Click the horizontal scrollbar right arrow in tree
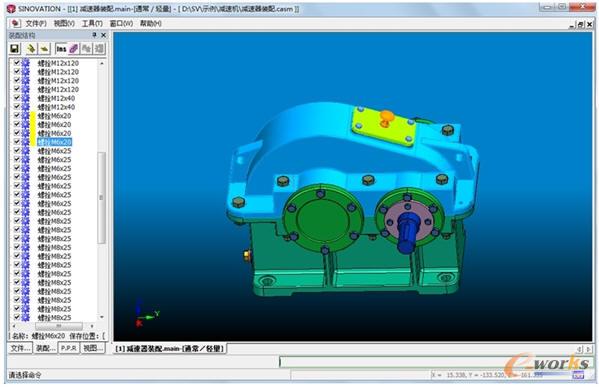The height and width of the screenshot is (387, 599). coord(92,326)
